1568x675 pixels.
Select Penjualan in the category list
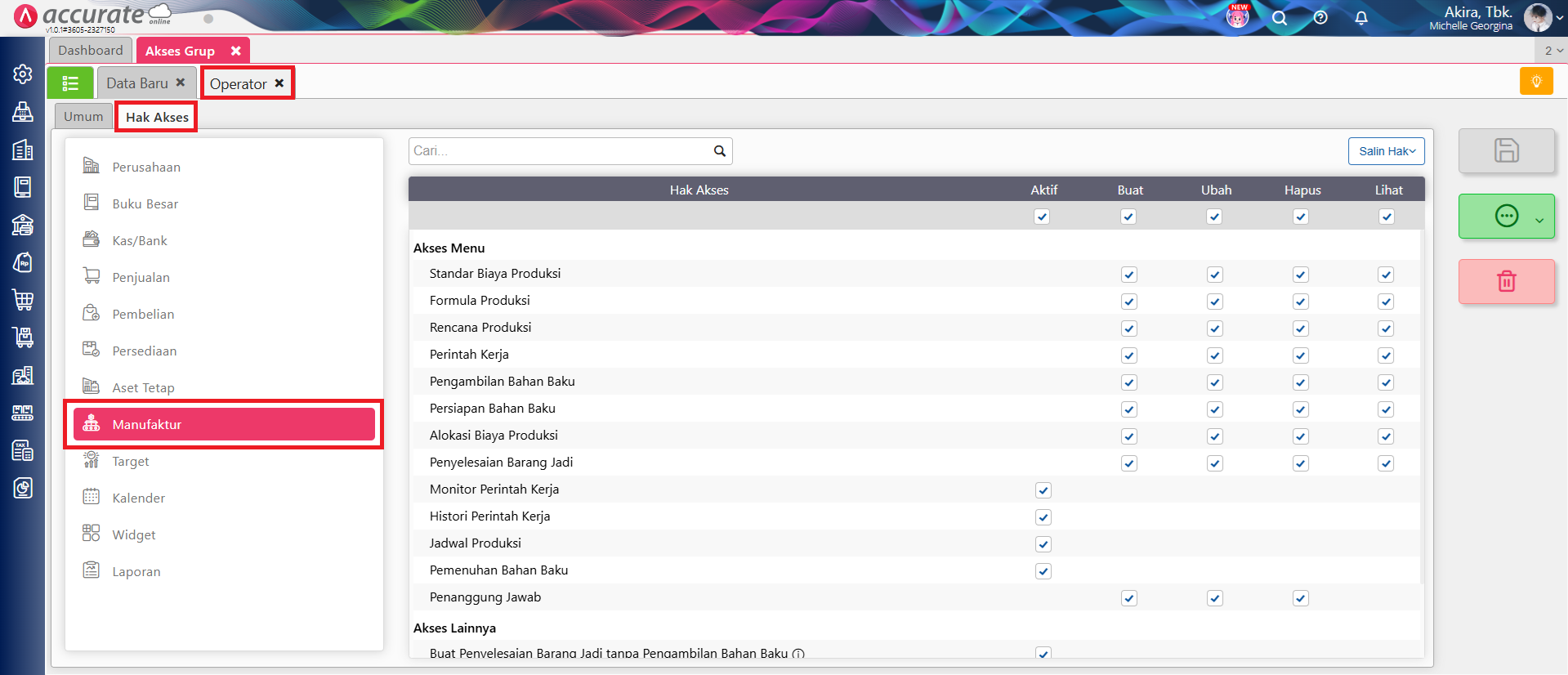141,278
